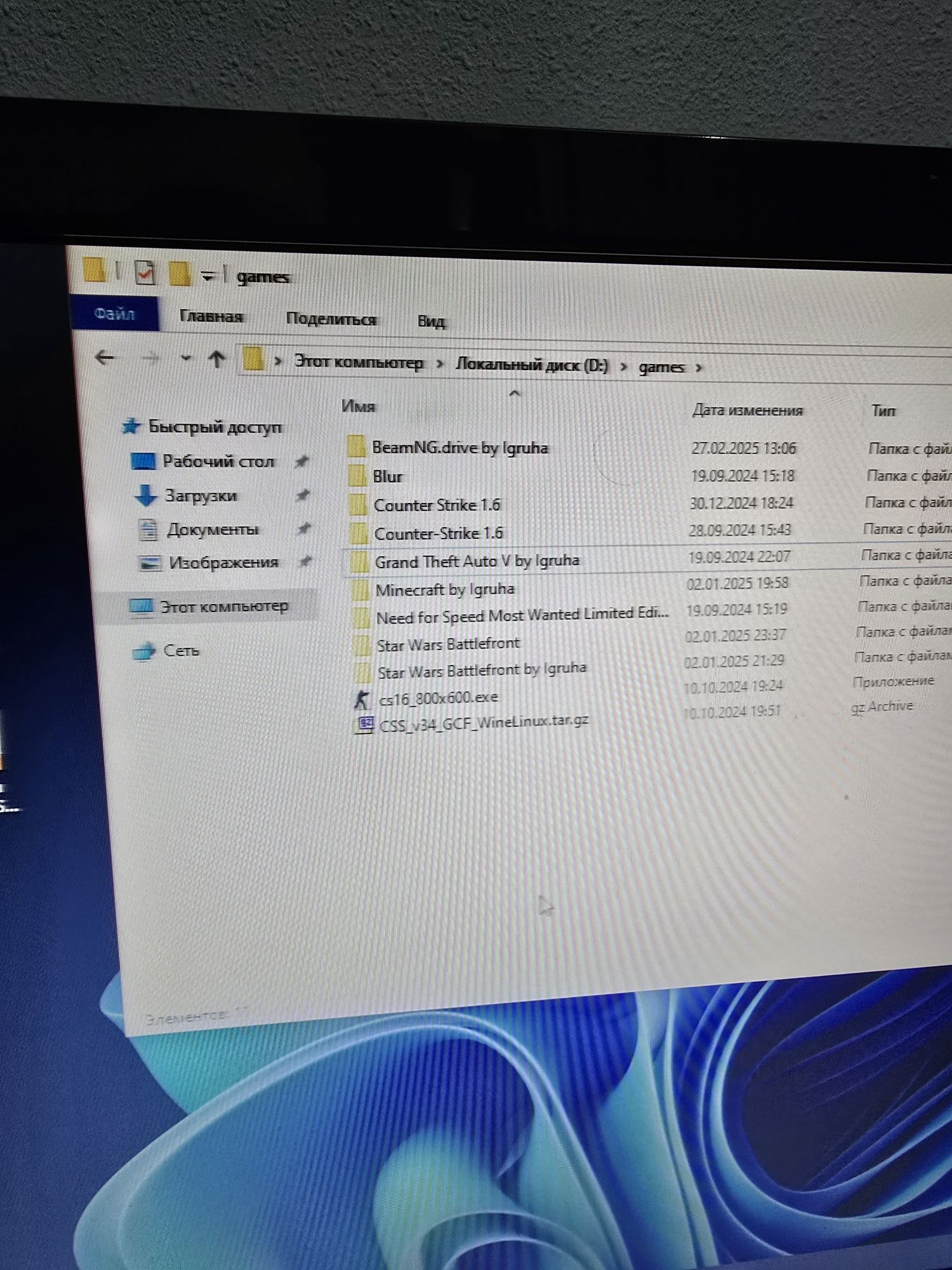Click the pin icon beside Документы

point(305,528)
